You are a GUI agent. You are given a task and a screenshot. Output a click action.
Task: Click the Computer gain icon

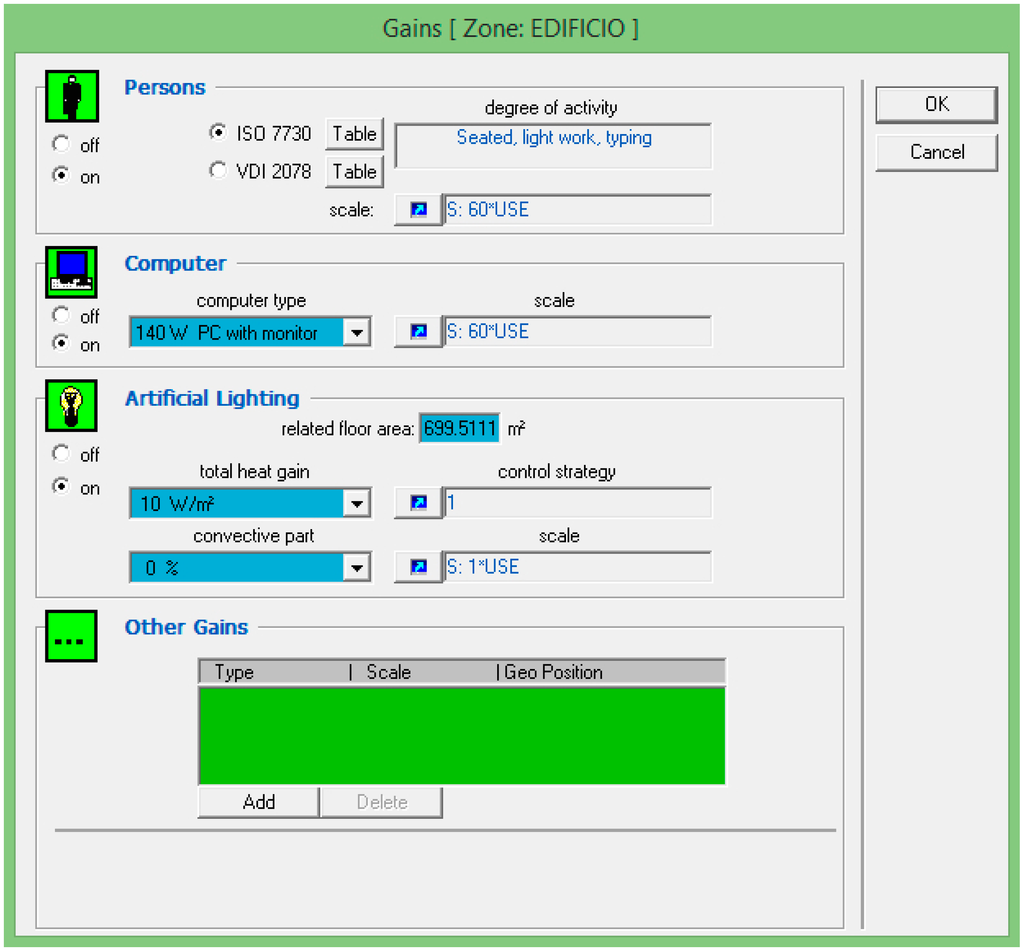(71, 272)
